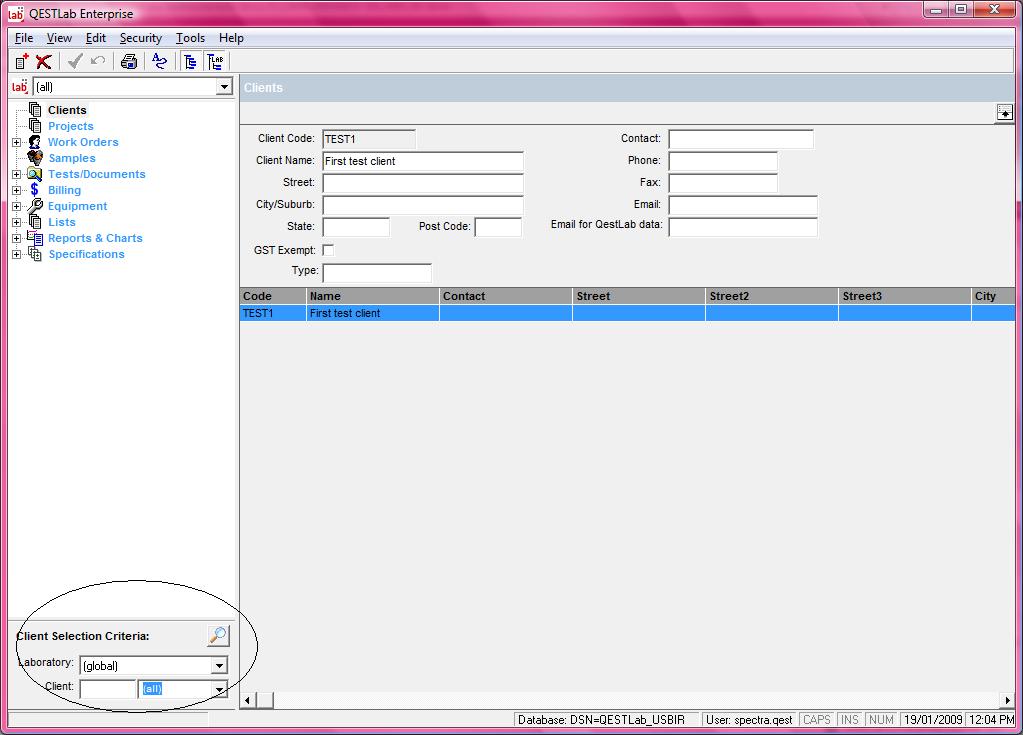1023x735 pixels.
Task: Click the wrench icon beside Equipment
Action: click(x=35, y=206)
